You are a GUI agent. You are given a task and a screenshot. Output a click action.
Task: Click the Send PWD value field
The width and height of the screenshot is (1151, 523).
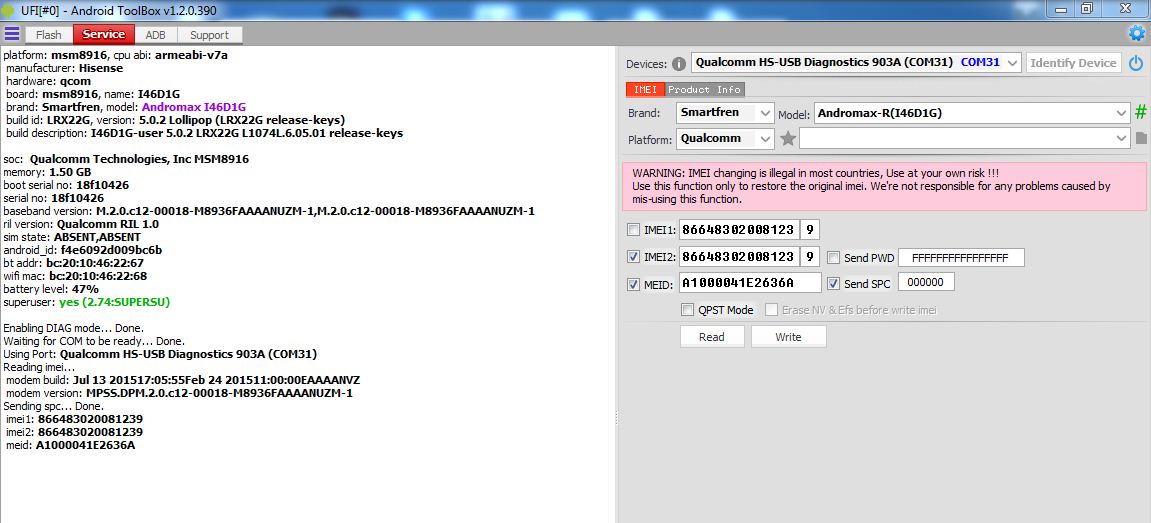[961, 258]
